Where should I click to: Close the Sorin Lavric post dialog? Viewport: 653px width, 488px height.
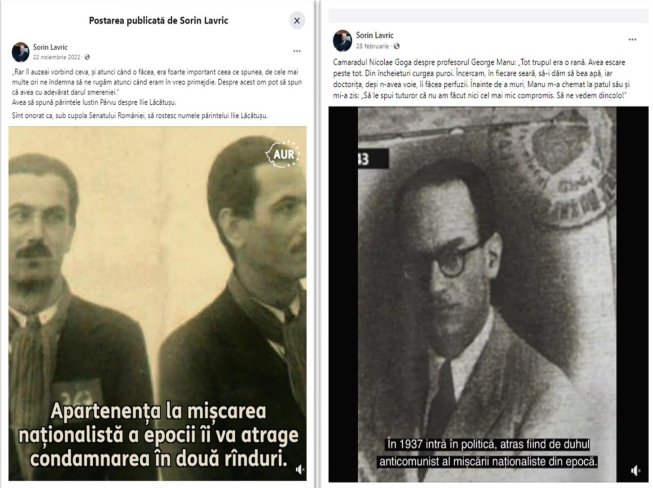coord(297,20)
